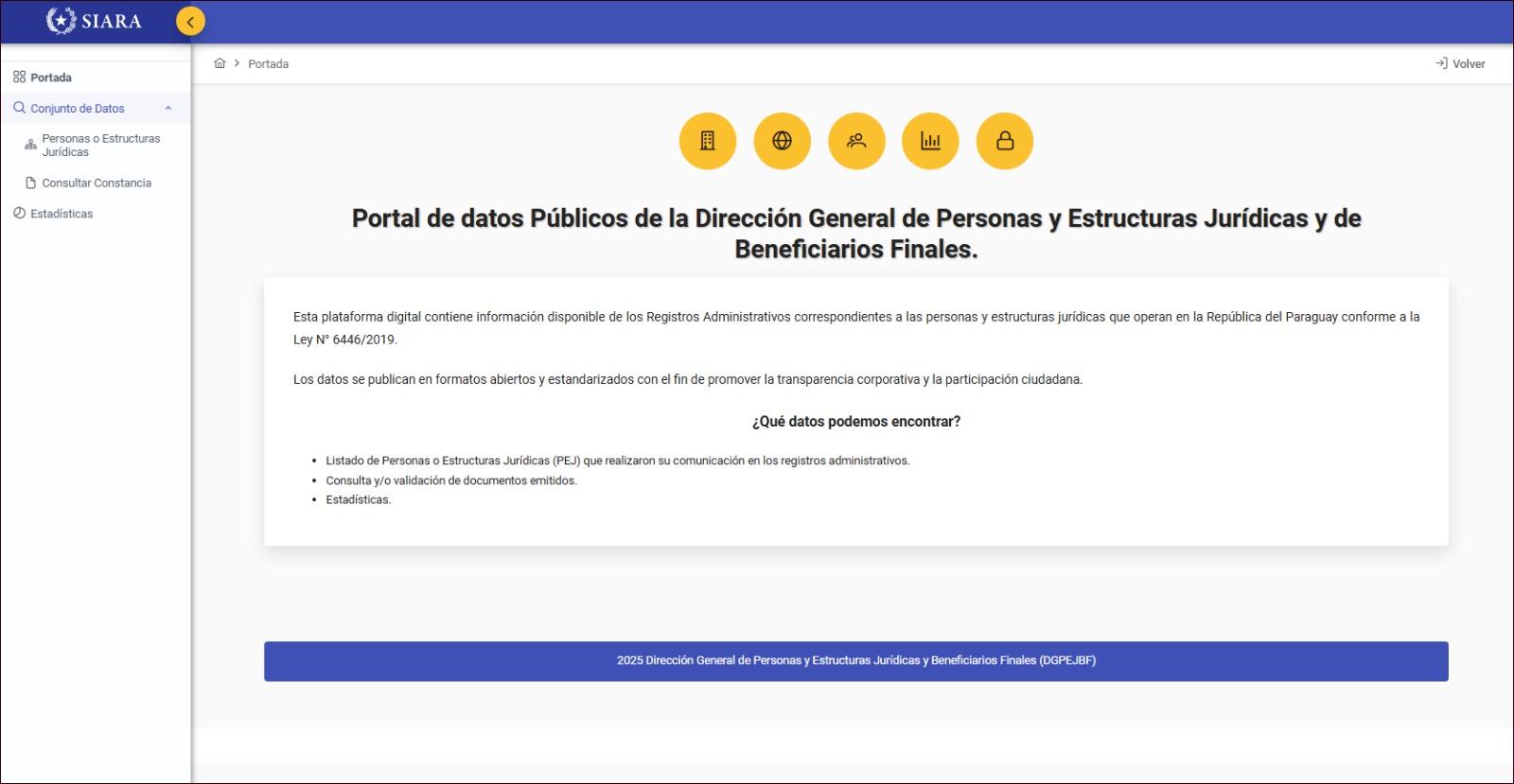The height and width of the screenshot is (784, 1514).
Task: Collapse Conjunto de Datos using its chevron
Action: 168,108
